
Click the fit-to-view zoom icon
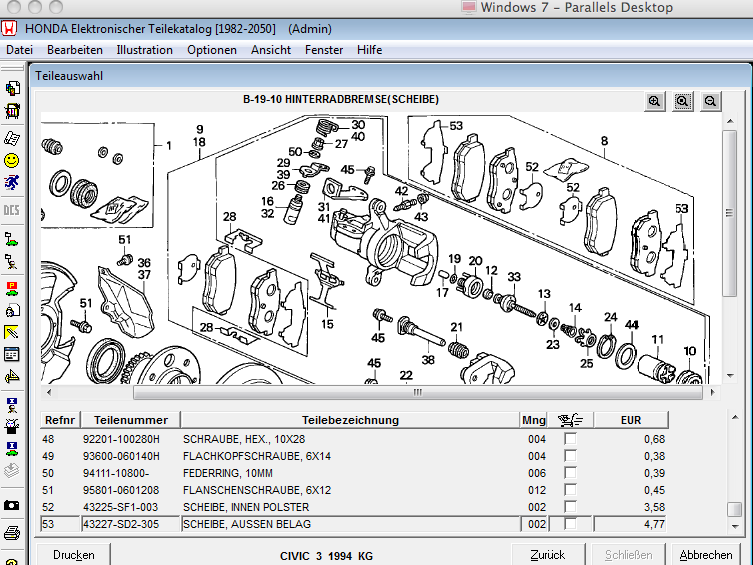click(x=683, y=101)
